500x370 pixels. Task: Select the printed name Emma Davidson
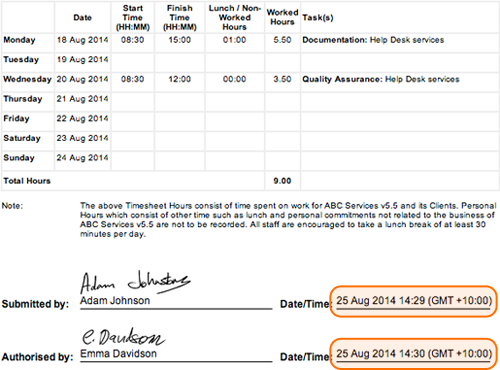pyautogui.click(x=118, y=354)
